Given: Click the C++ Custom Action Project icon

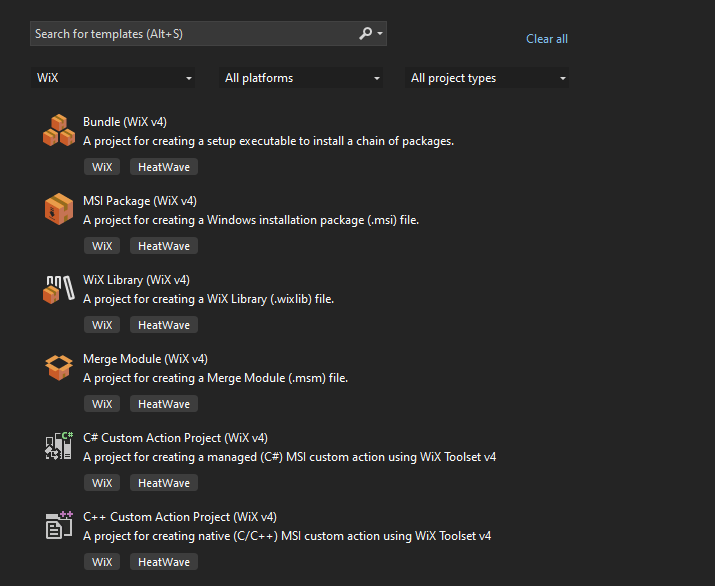Looking at the screenshot, I should click(x=58, y=525).
